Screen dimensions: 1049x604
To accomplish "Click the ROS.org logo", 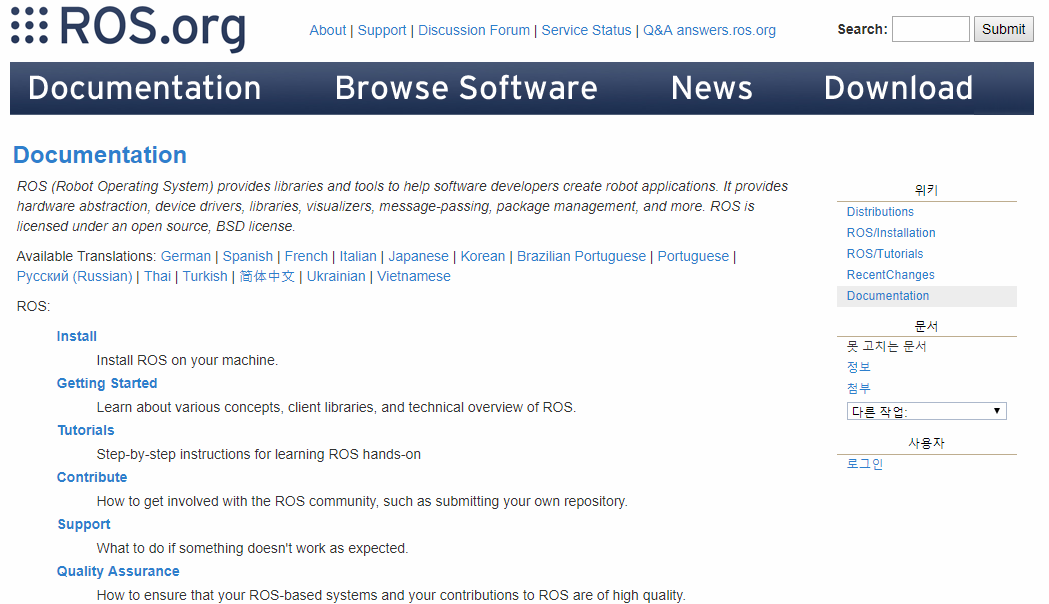I will point(128,27).
